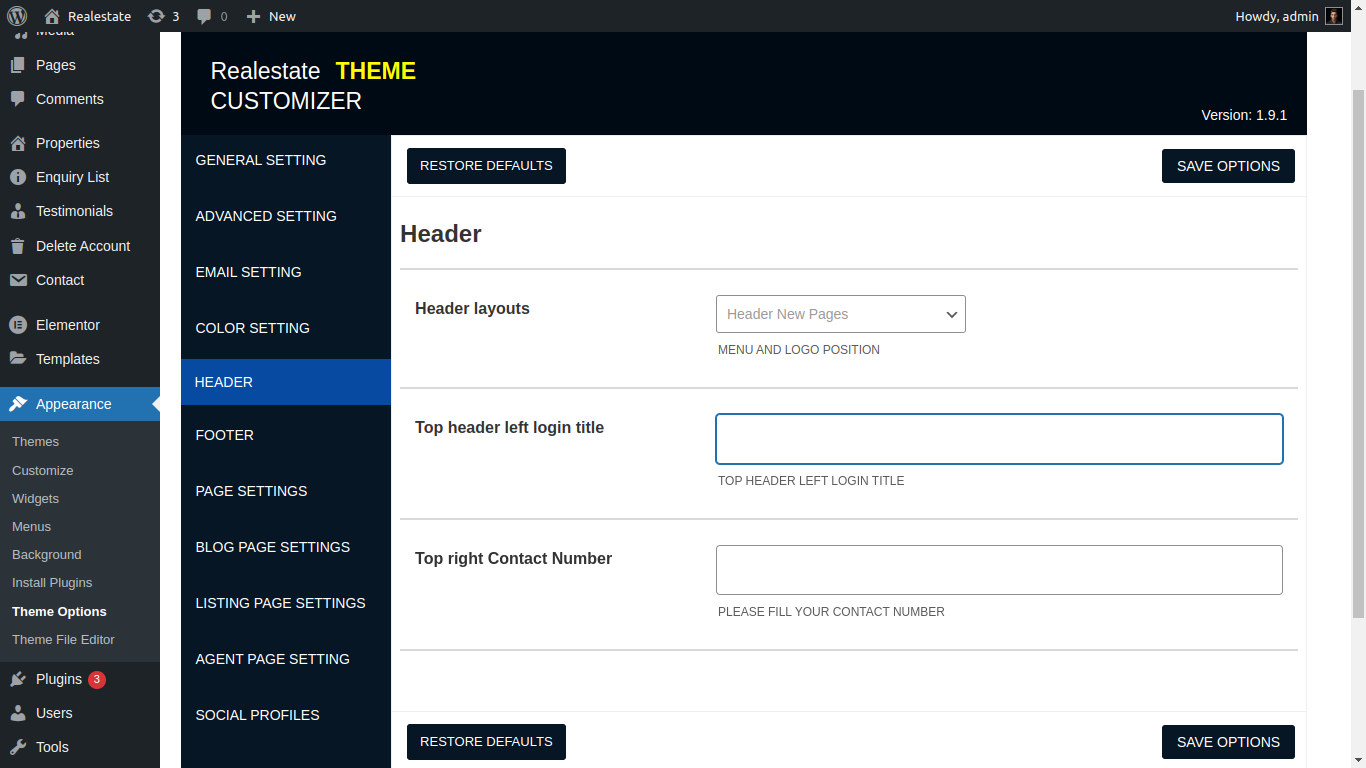This screenshot has height=768, width=1366.
Task: Expand the Header layouts dropdown
Action: click(840, 314)
